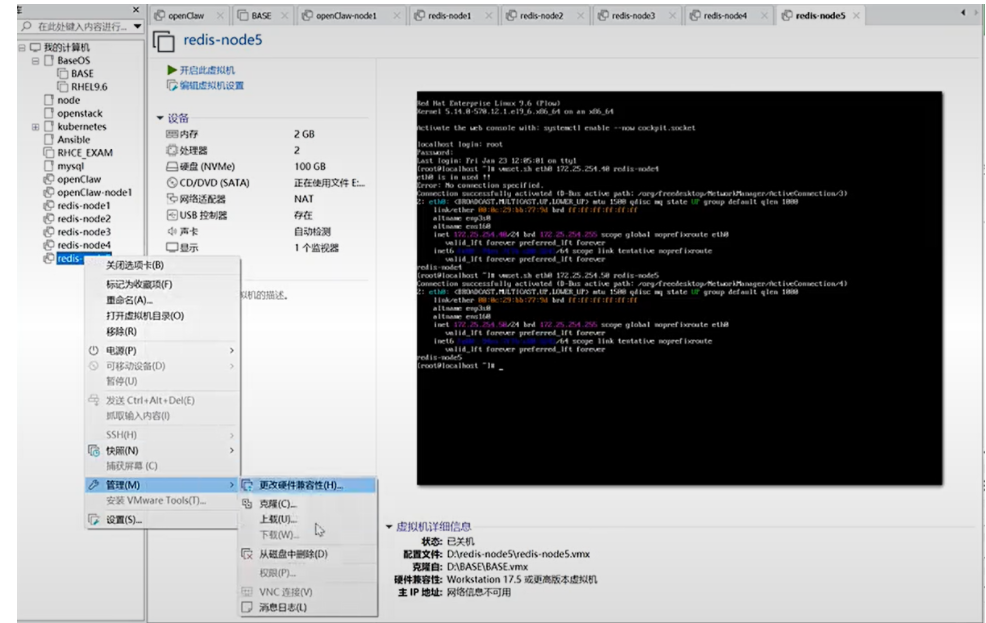Choose 移除(R) in the context menu
The height and width of the screenshot is (623, 986).
click(121, 331)
